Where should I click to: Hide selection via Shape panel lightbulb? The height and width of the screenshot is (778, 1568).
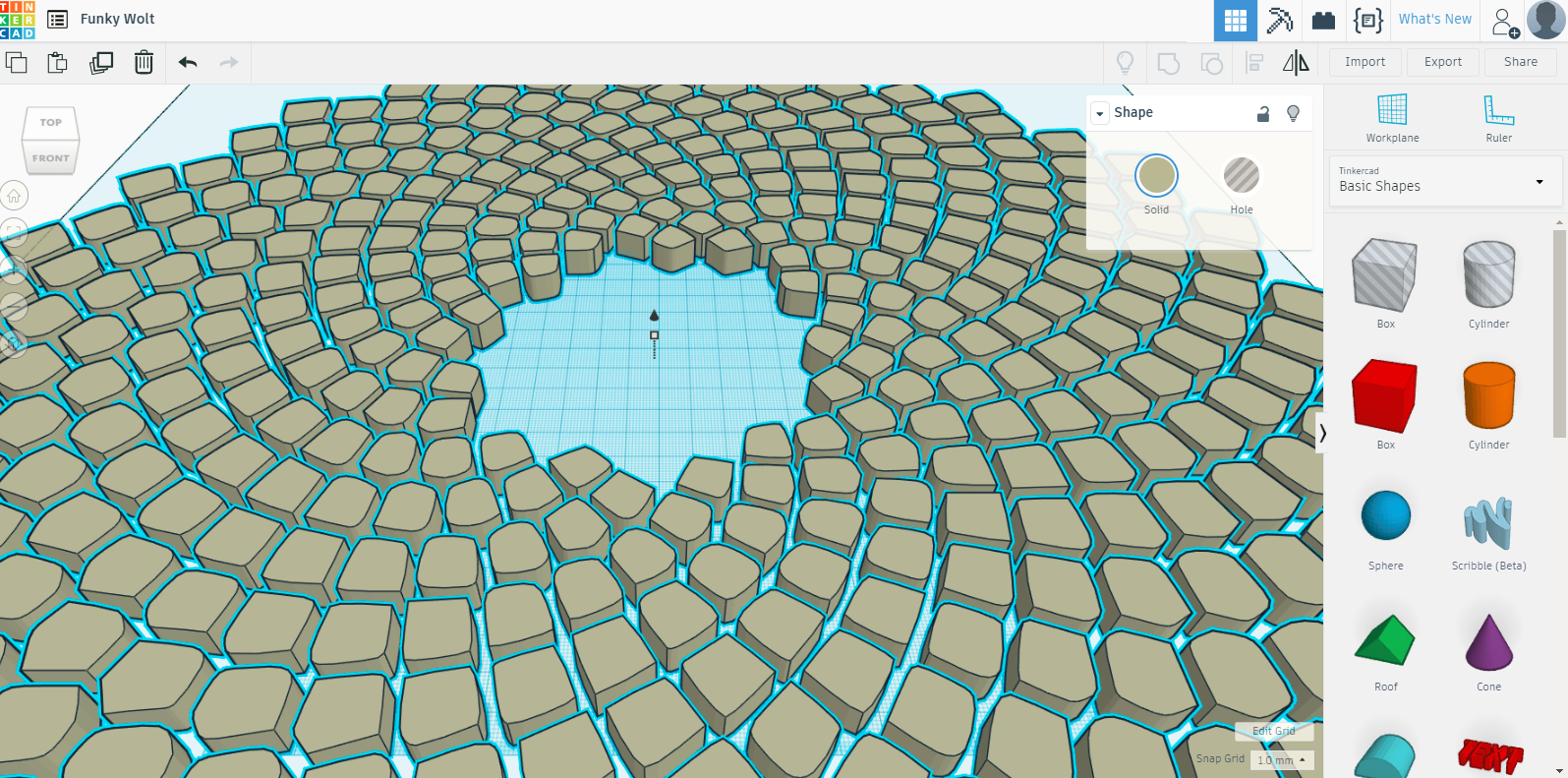click(x=1294, y=114)
